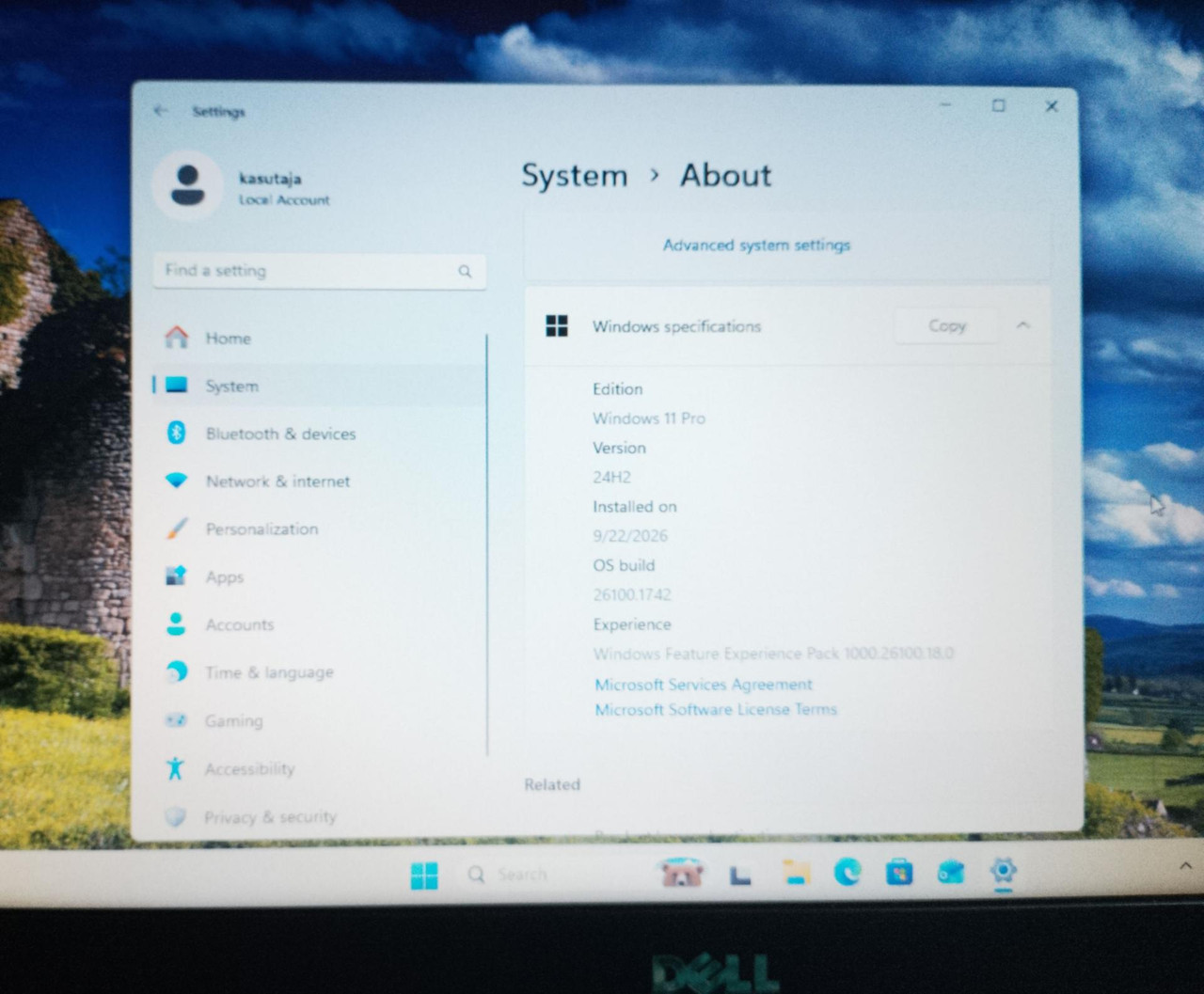Select the Windows 11 Pro edition text
Image resolution: width=1204 pixels, height=994 pixels.
(x=649, y=418)
